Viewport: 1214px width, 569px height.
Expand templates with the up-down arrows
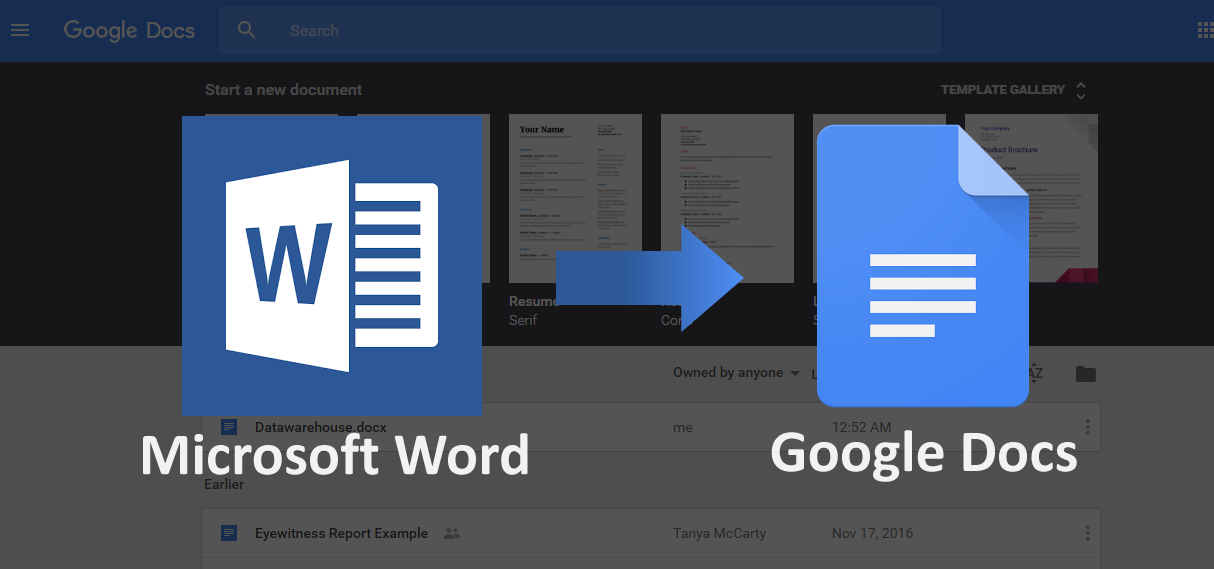[x=1081, y=91]
